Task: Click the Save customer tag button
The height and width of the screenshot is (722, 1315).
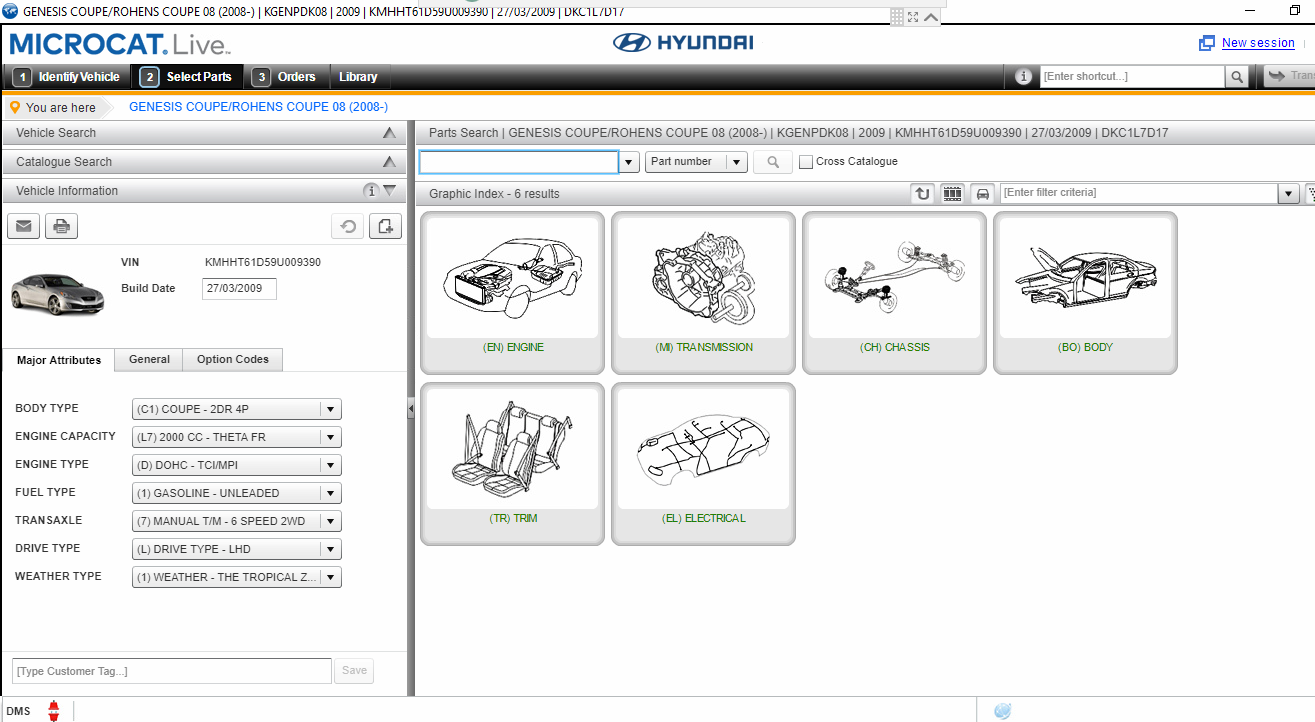Action: [355, 671]
